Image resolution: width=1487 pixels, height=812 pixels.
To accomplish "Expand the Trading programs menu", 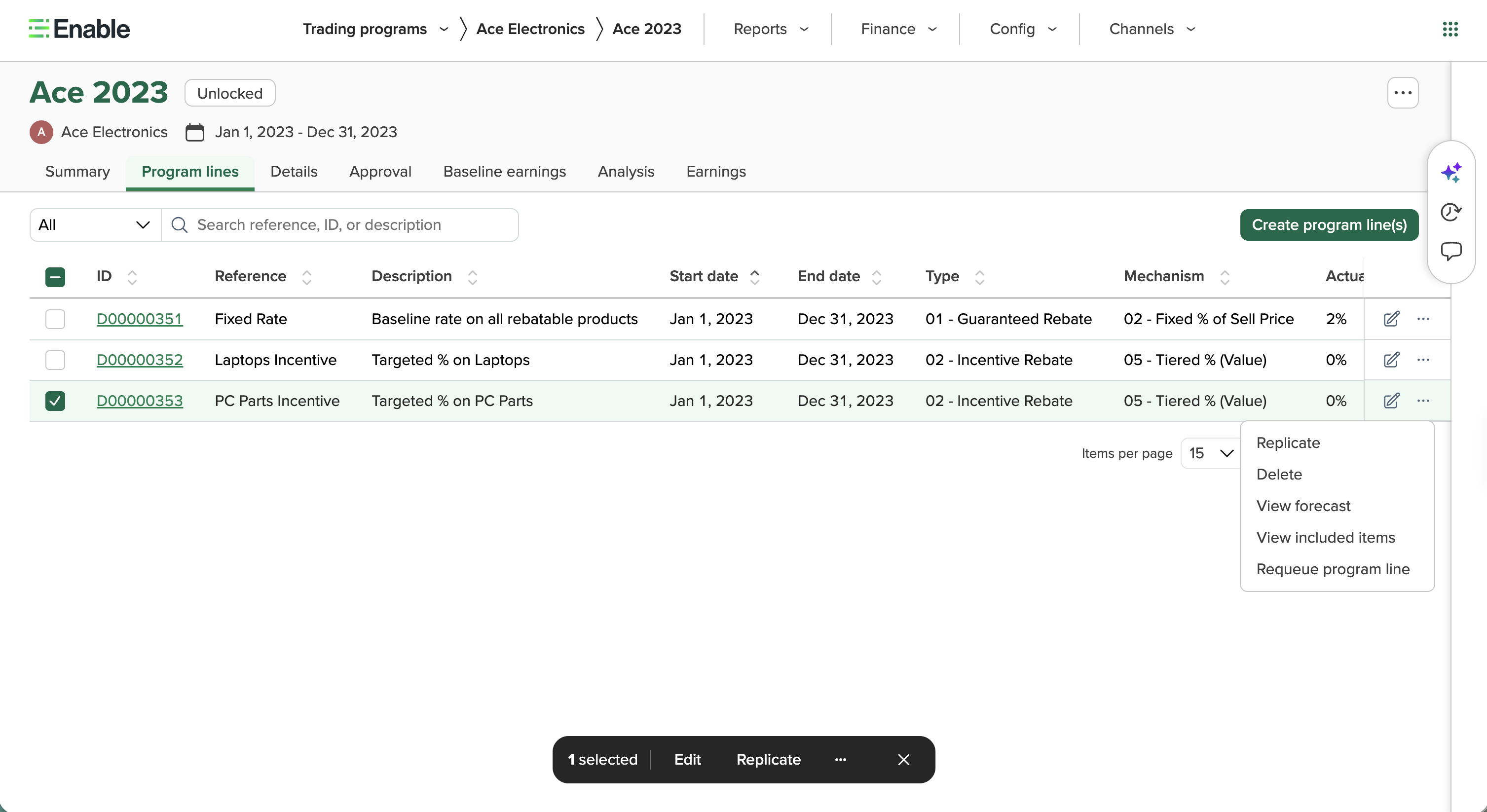I will click(375, 29).
